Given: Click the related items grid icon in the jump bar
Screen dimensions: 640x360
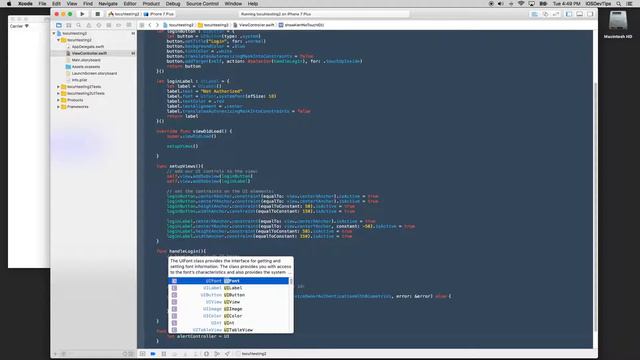Looking at the screenshot, I should [142, 25].
